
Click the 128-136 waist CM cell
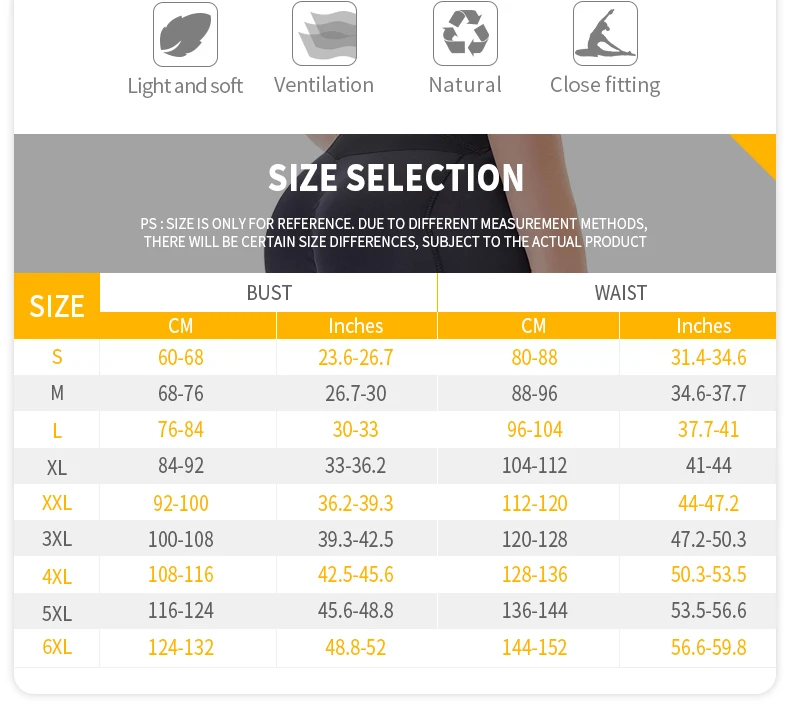[535, 574]
